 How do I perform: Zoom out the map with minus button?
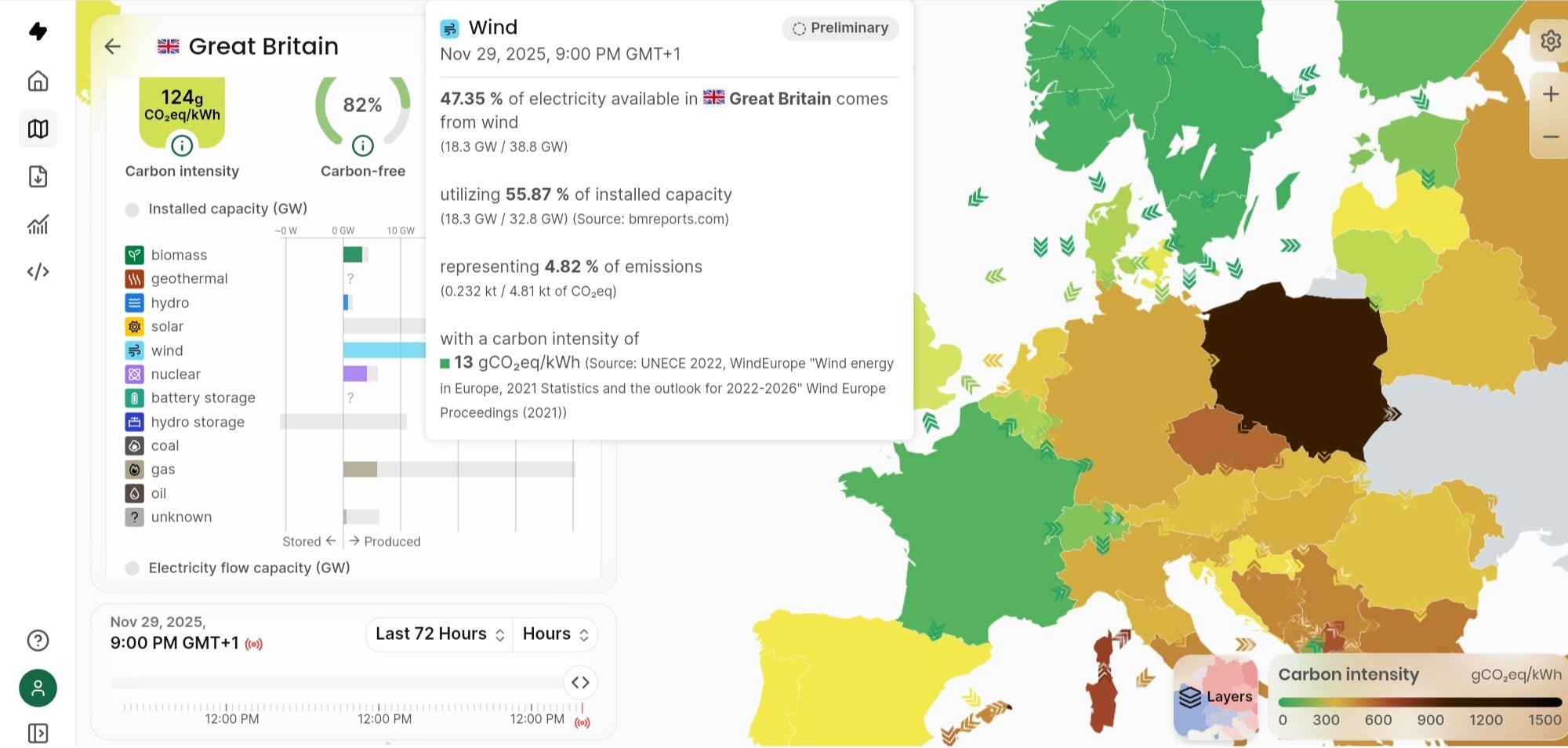(x=1550, y=137)
